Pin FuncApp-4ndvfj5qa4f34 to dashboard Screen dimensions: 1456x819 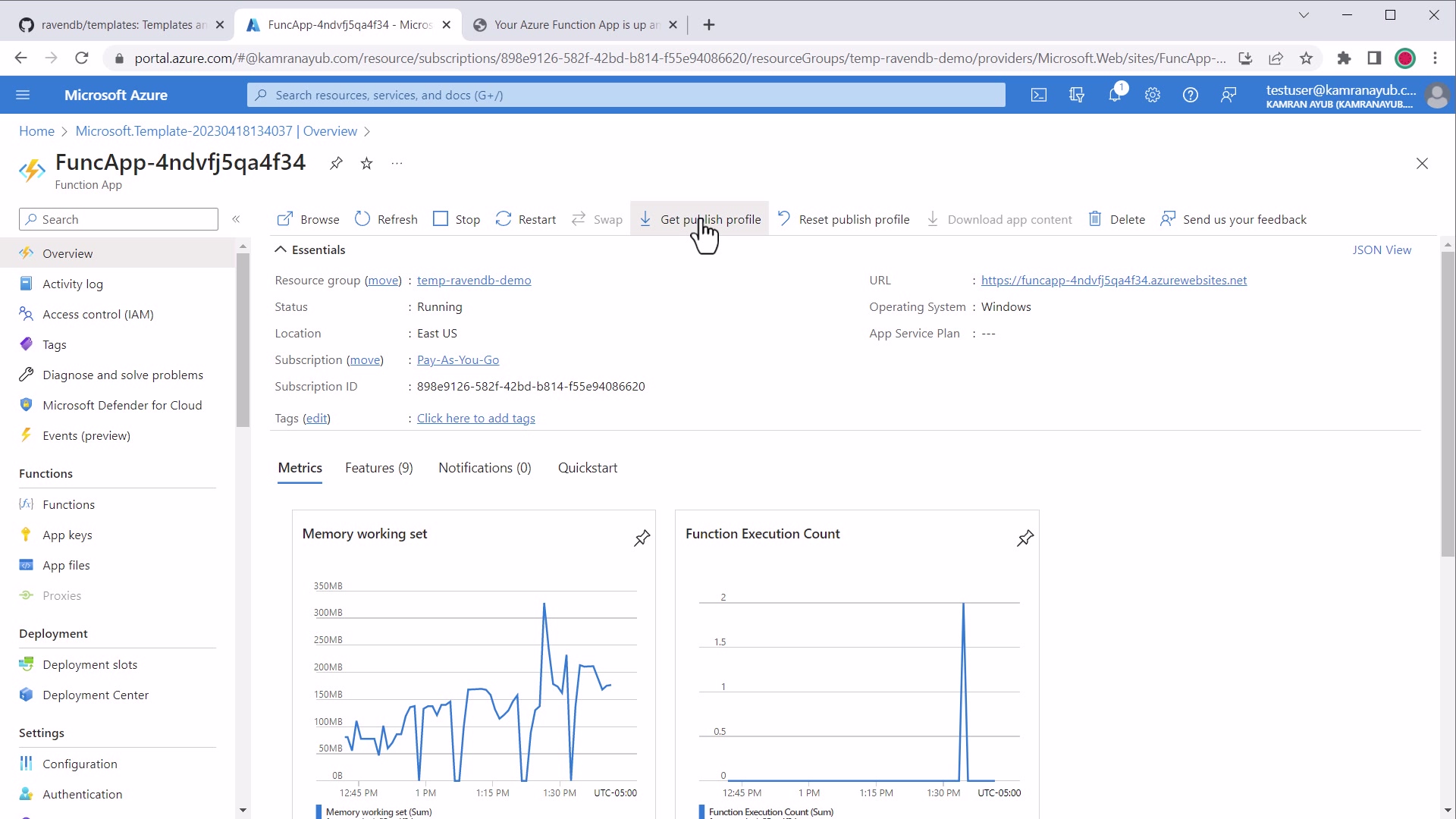pos(336,163)
